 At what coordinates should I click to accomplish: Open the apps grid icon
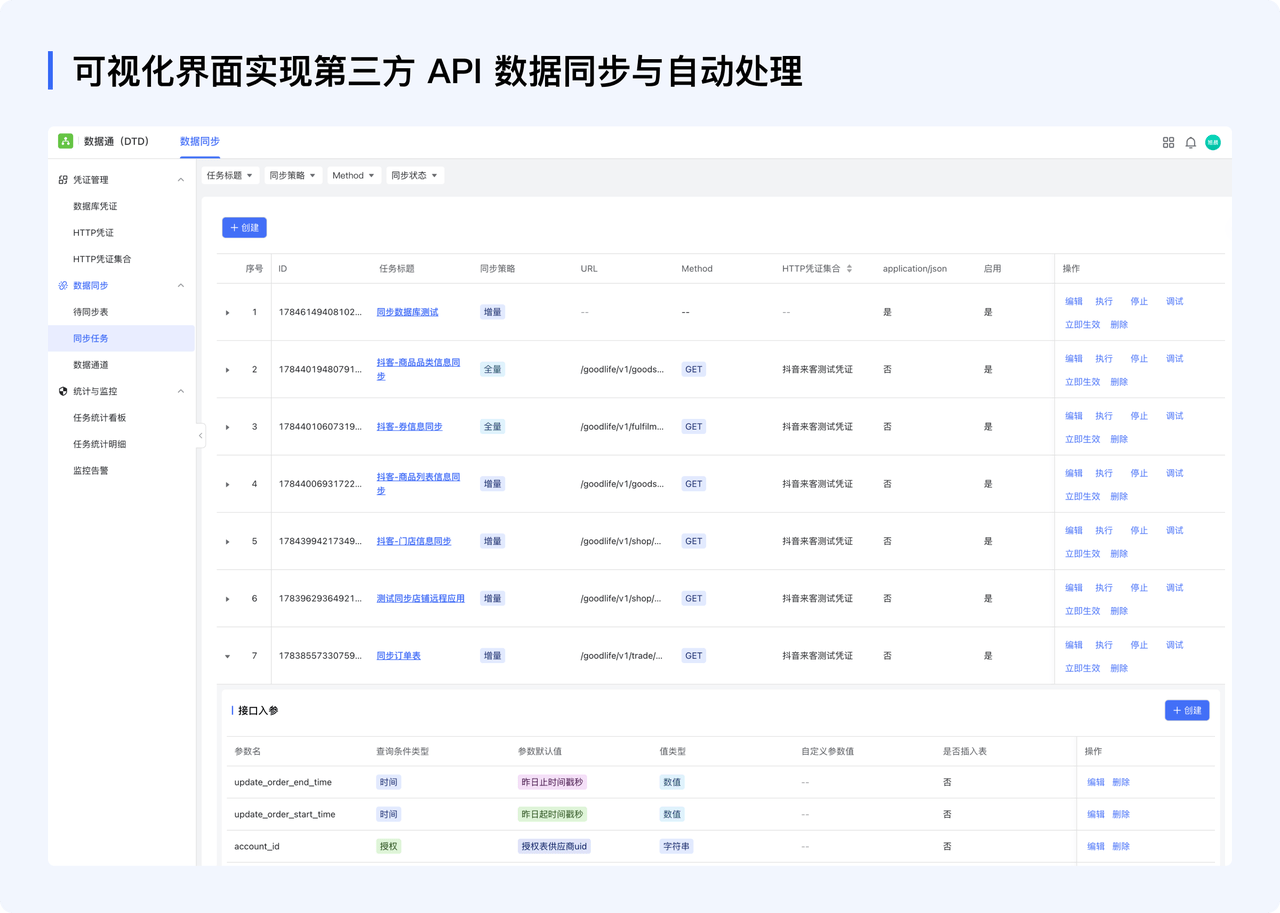click(x=1168, y=143)
